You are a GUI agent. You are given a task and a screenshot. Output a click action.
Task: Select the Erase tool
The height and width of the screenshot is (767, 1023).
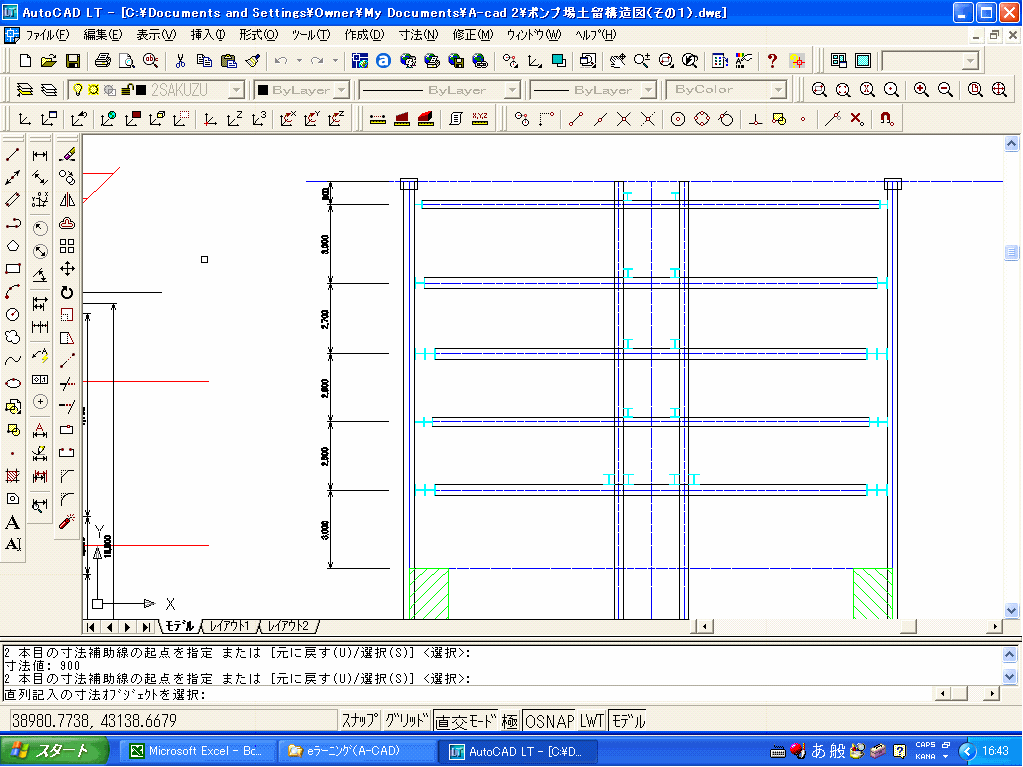(67, 155)
